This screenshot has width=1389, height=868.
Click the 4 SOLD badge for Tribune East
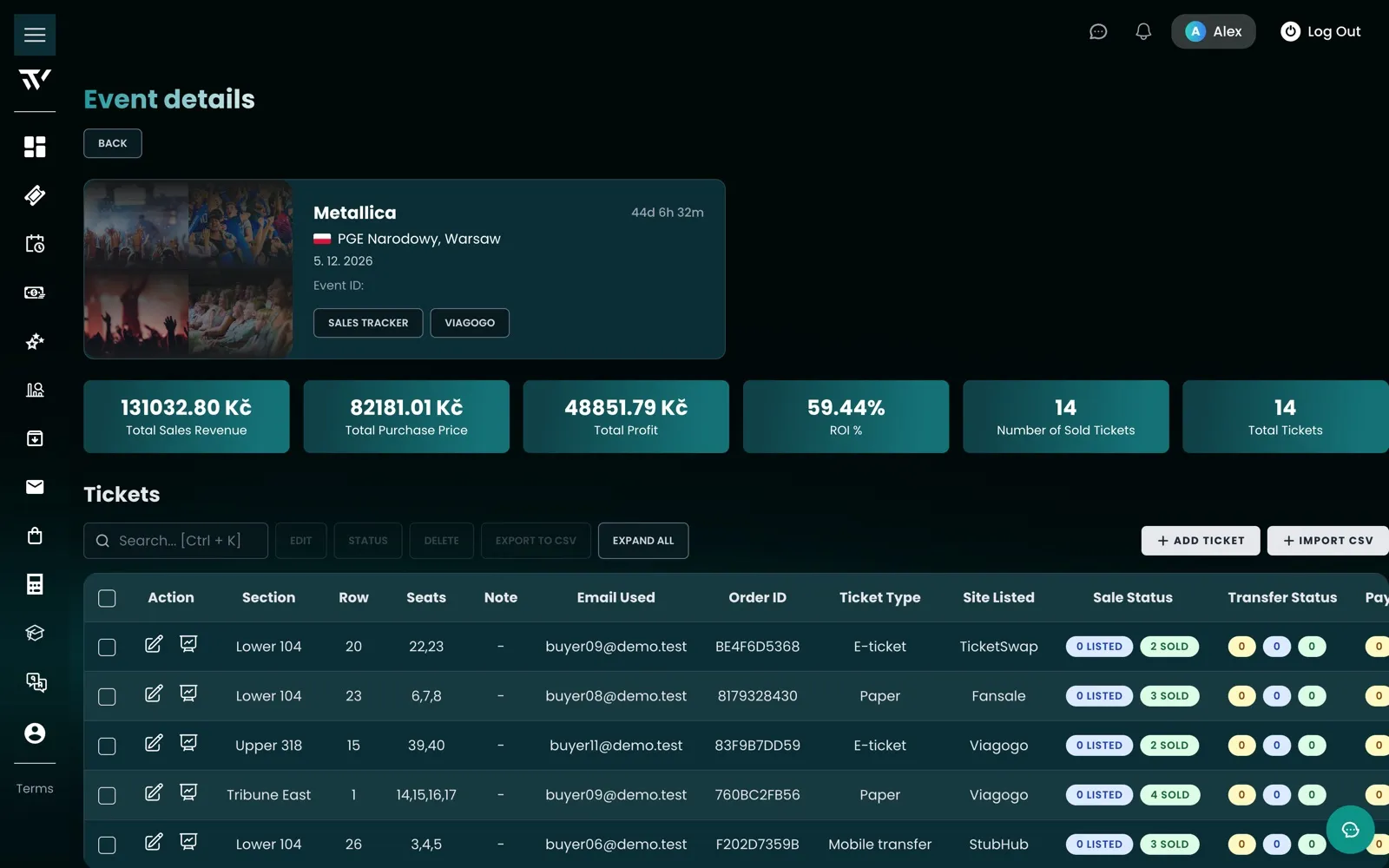[1169, 795]
